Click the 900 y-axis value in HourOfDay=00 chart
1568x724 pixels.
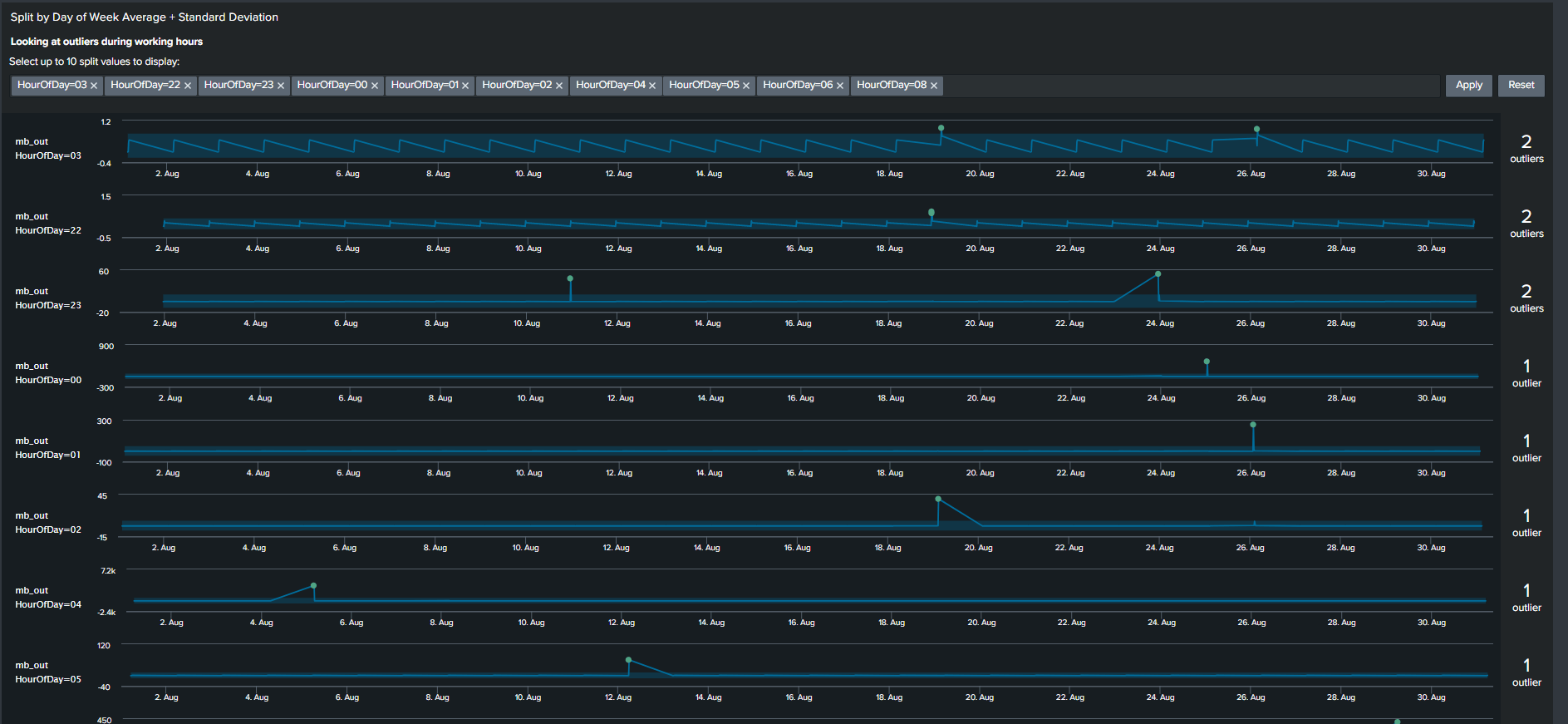106,347
